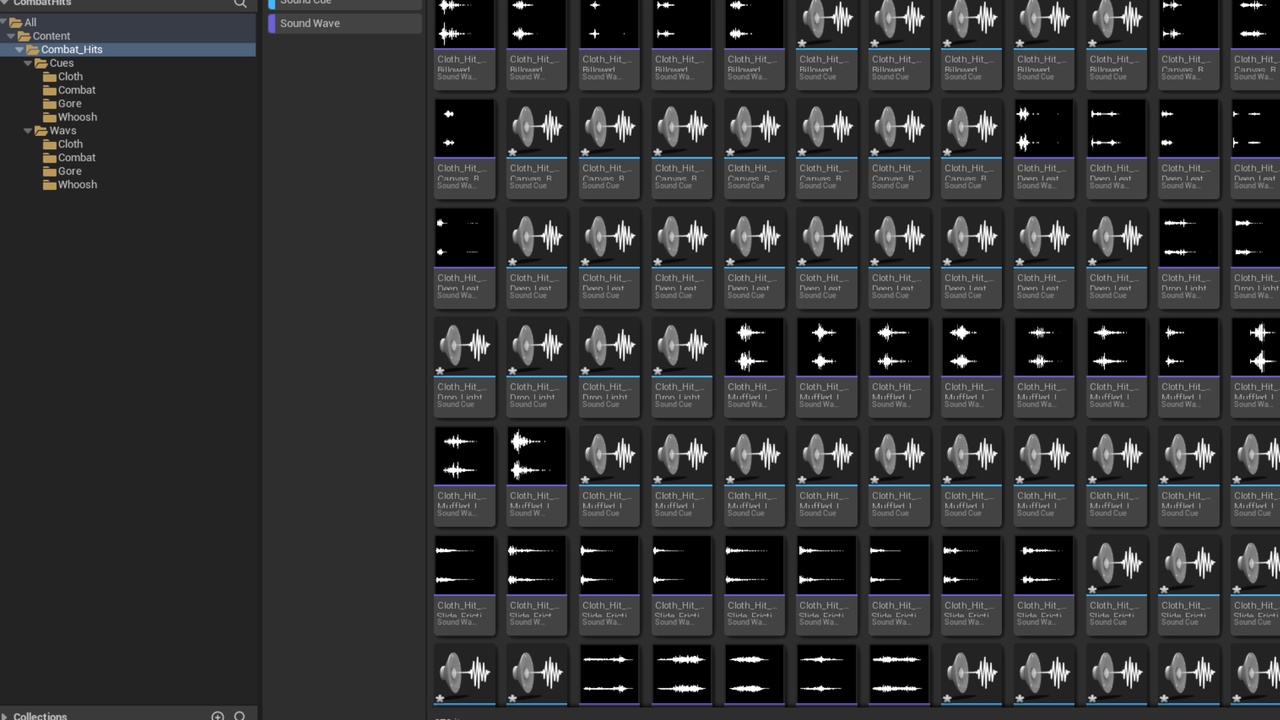Select the first Sound Wave thumbnail in second row
Viewport: 1280px width, 720px height.
(x=464, y=129)
